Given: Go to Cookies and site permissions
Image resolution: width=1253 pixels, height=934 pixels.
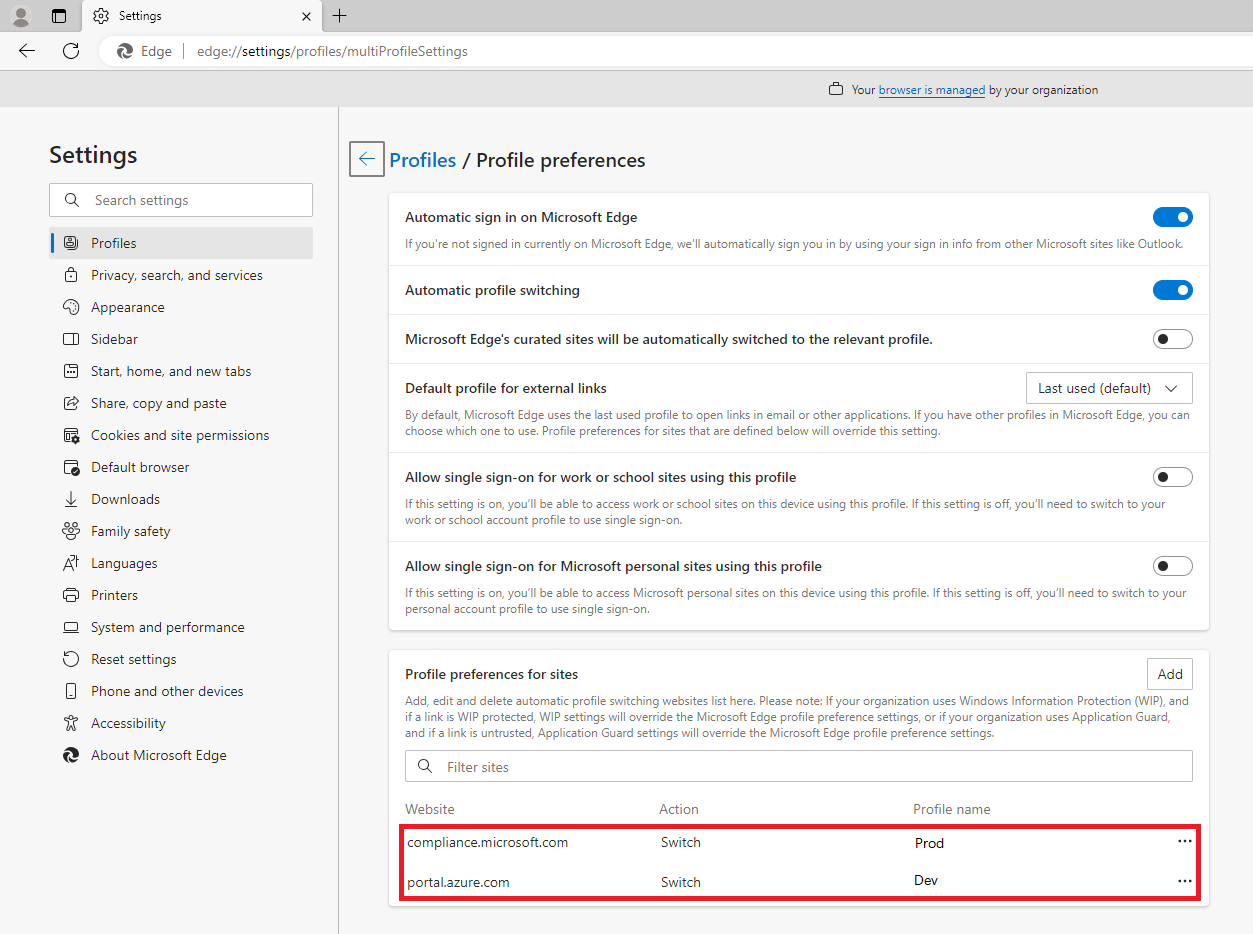Looking at the screenshot, I should coord(180,435).
